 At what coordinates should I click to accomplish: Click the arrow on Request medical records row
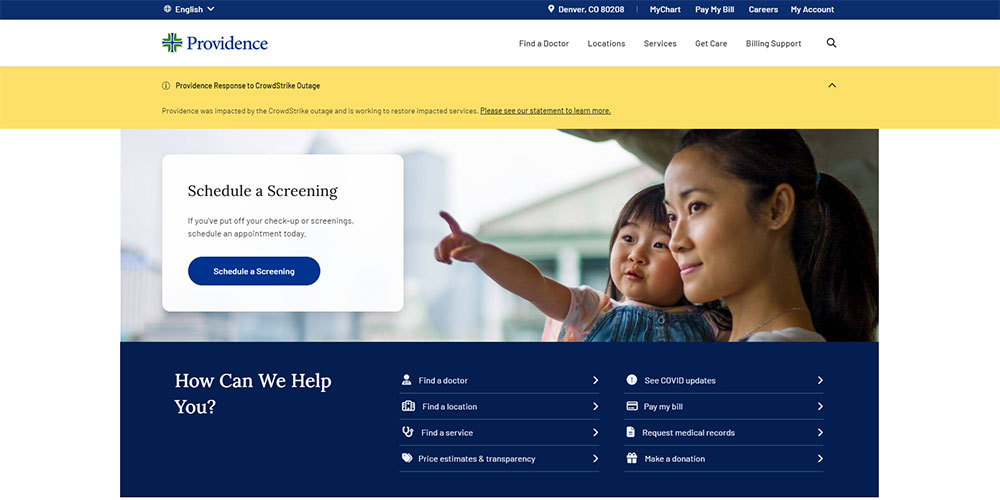(x=820, y=432)
